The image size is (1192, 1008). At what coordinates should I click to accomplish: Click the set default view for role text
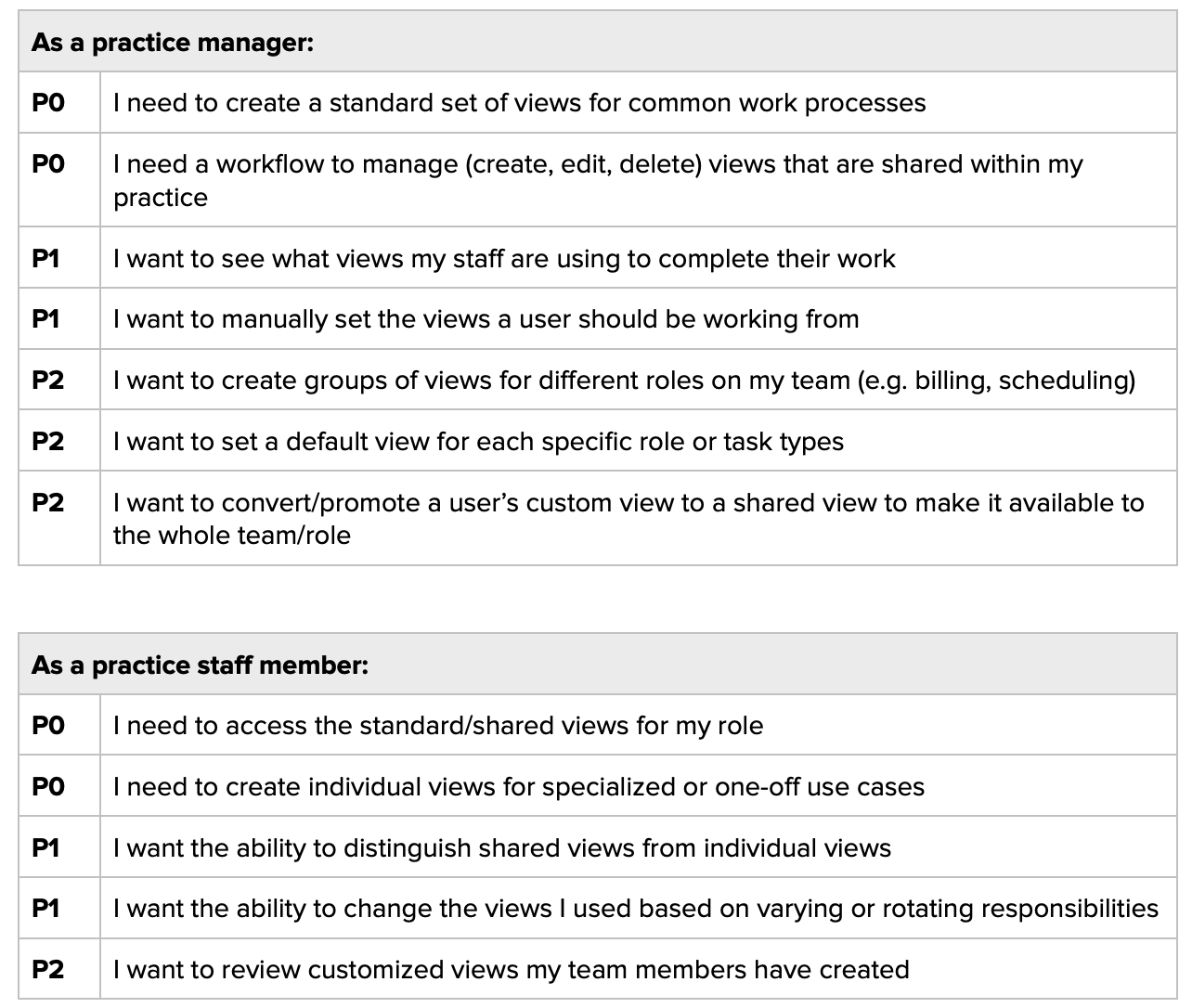(x=478, y=442)
